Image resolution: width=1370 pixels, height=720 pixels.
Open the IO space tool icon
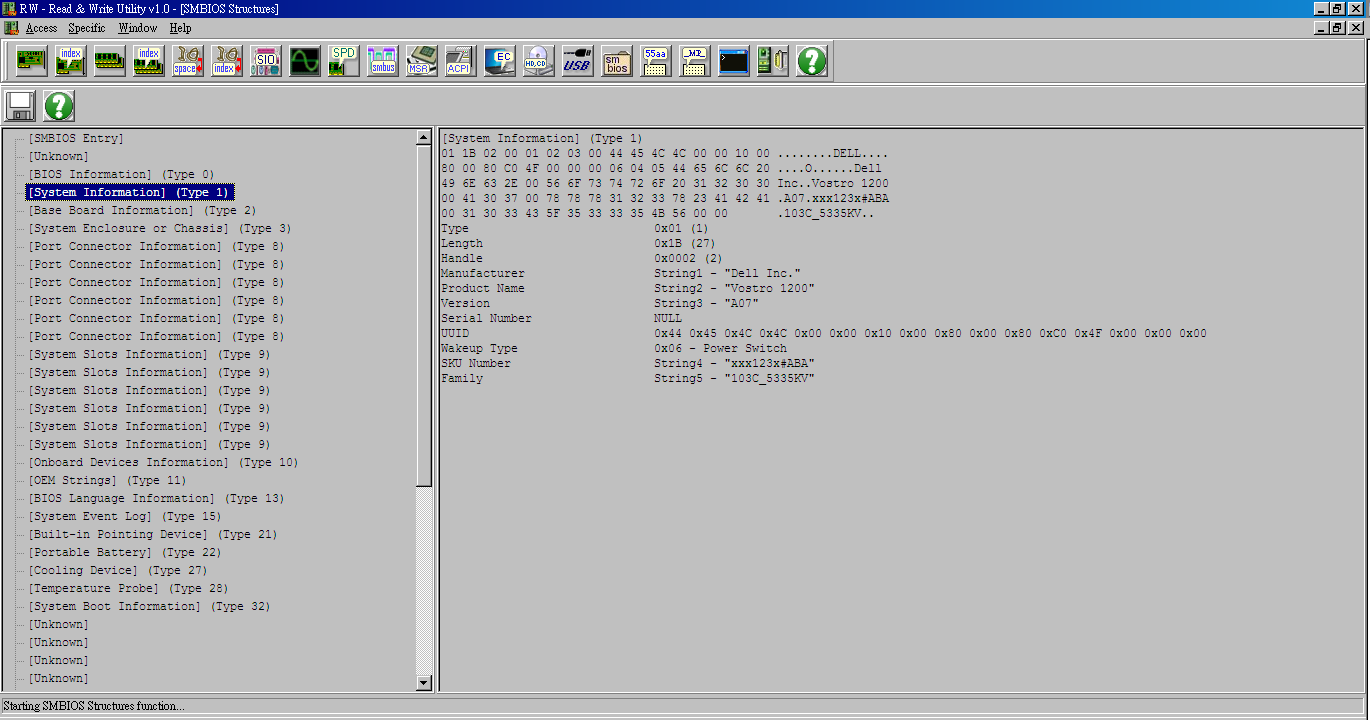coord(188,61)
